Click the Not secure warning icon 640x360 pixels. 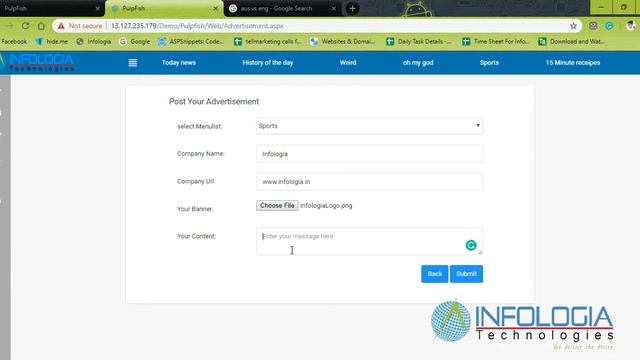coord(61,26)
